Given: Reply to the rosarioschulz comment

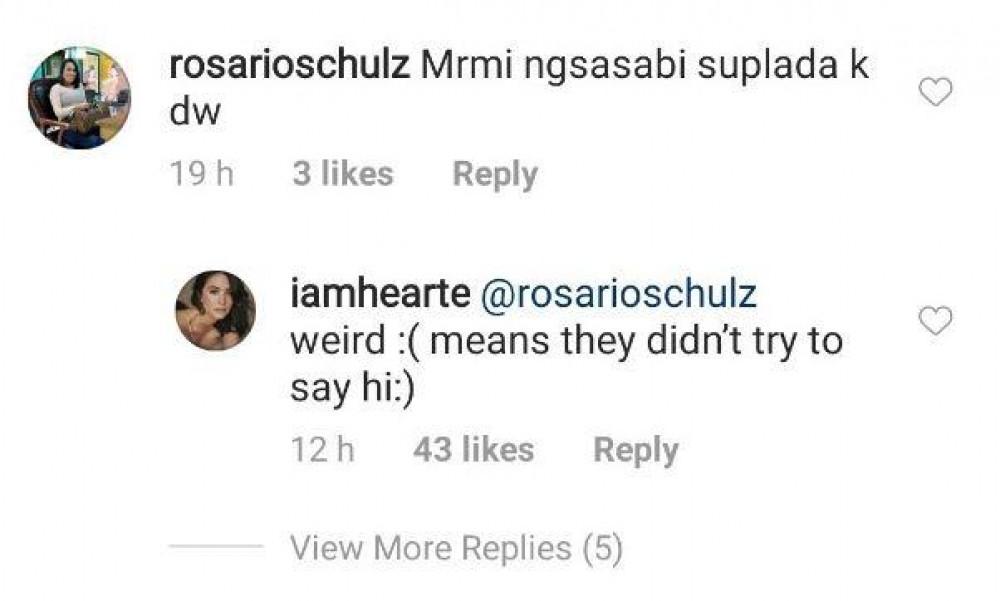Looking at the screenshot, I should point(495,174).
